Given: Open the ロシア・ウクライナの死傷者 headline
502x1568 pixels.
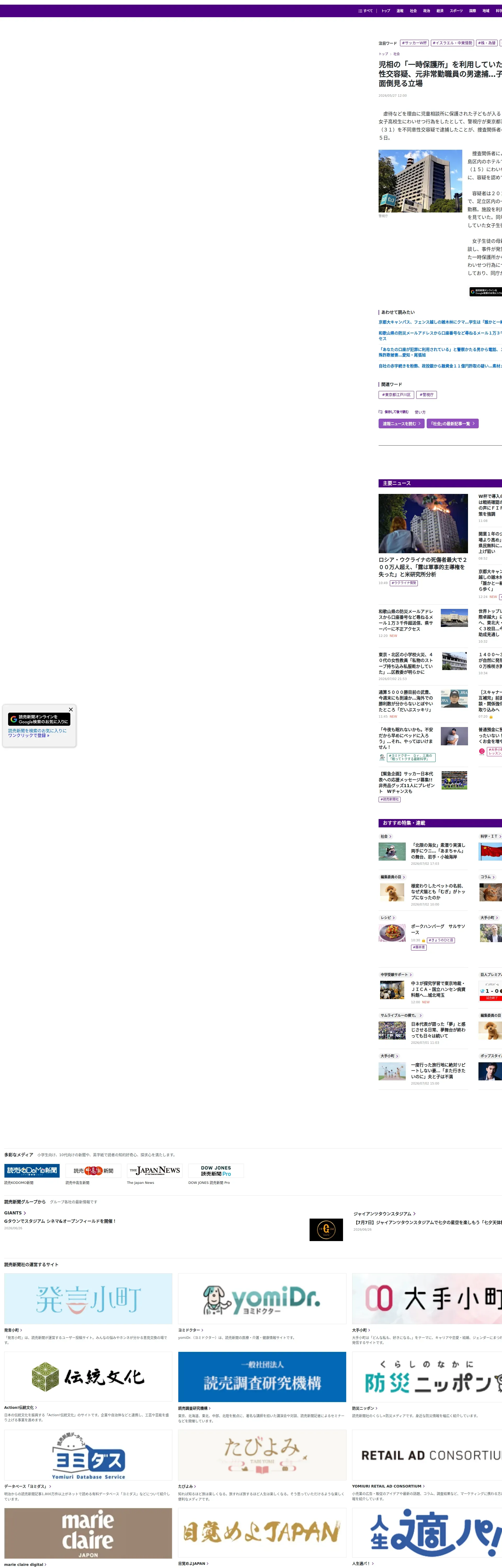Looking at the screenshot, I should tap(423, 567).
